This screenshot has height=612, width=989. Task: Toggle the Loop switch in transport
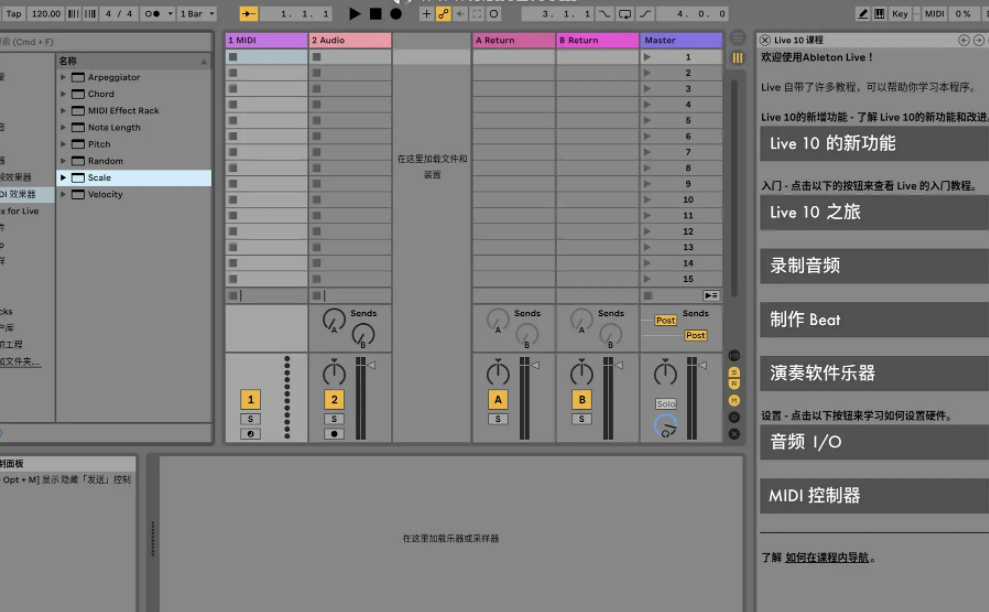point(624,13)
